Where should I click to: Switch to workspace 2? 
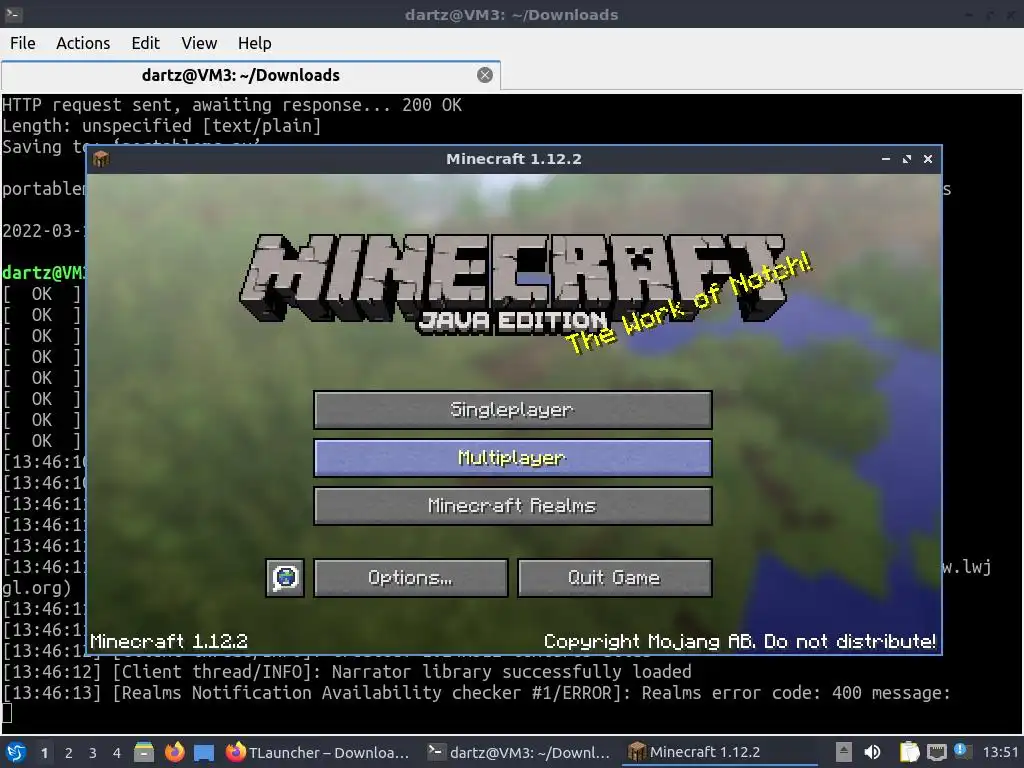[68, 753]
